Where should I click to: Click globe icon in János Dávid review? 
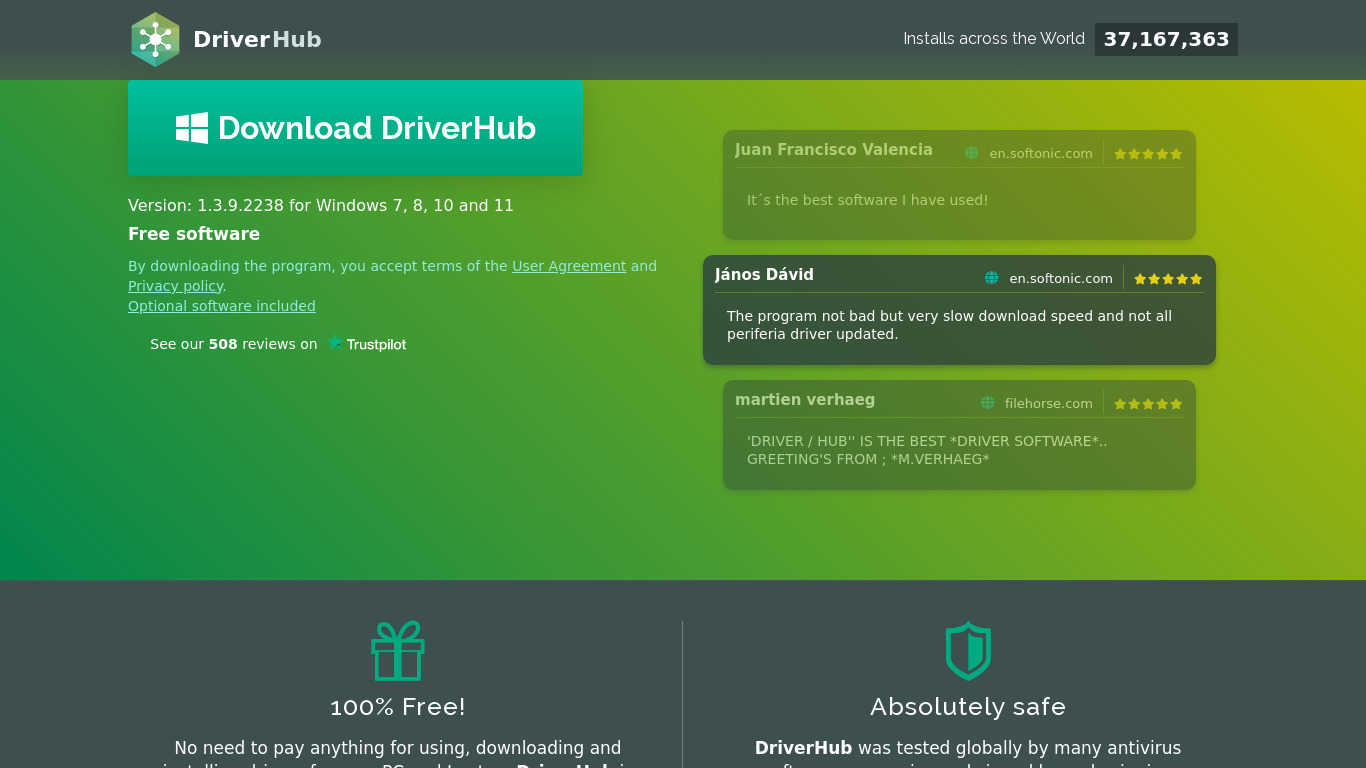coord(991,278)
